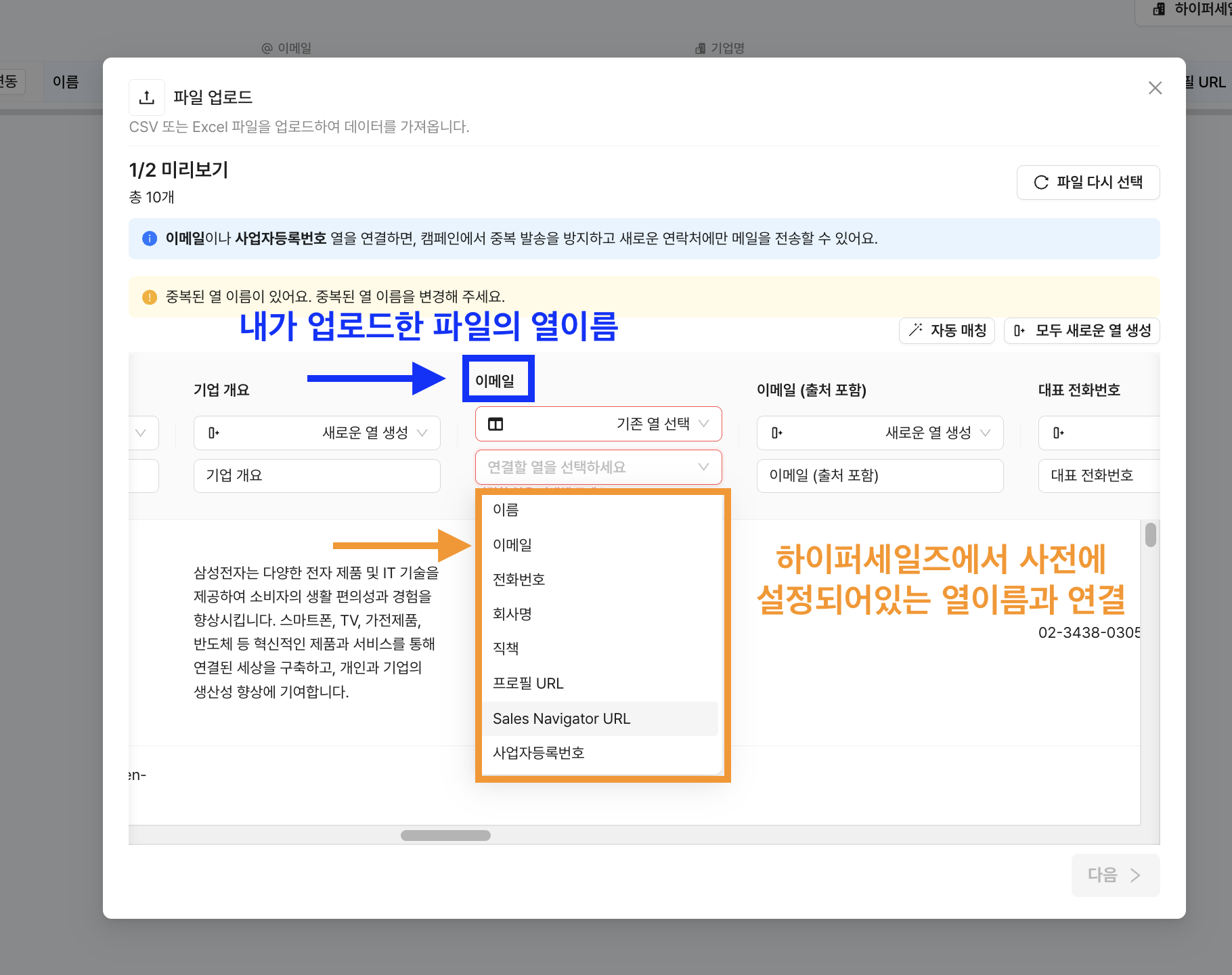Click the magic wand 자동 매칭 button
1232x975 pixels.
pos(946,330)
